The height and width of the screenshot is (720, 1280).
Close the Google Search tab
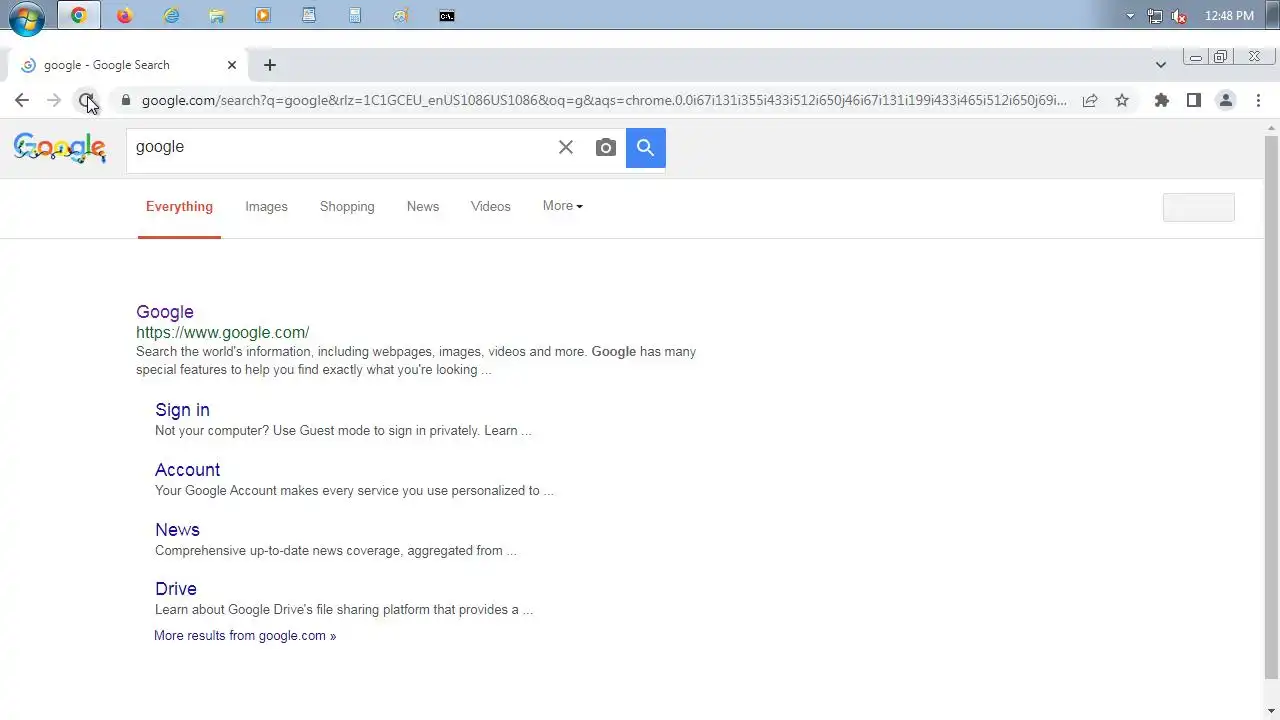coord(232,65)
